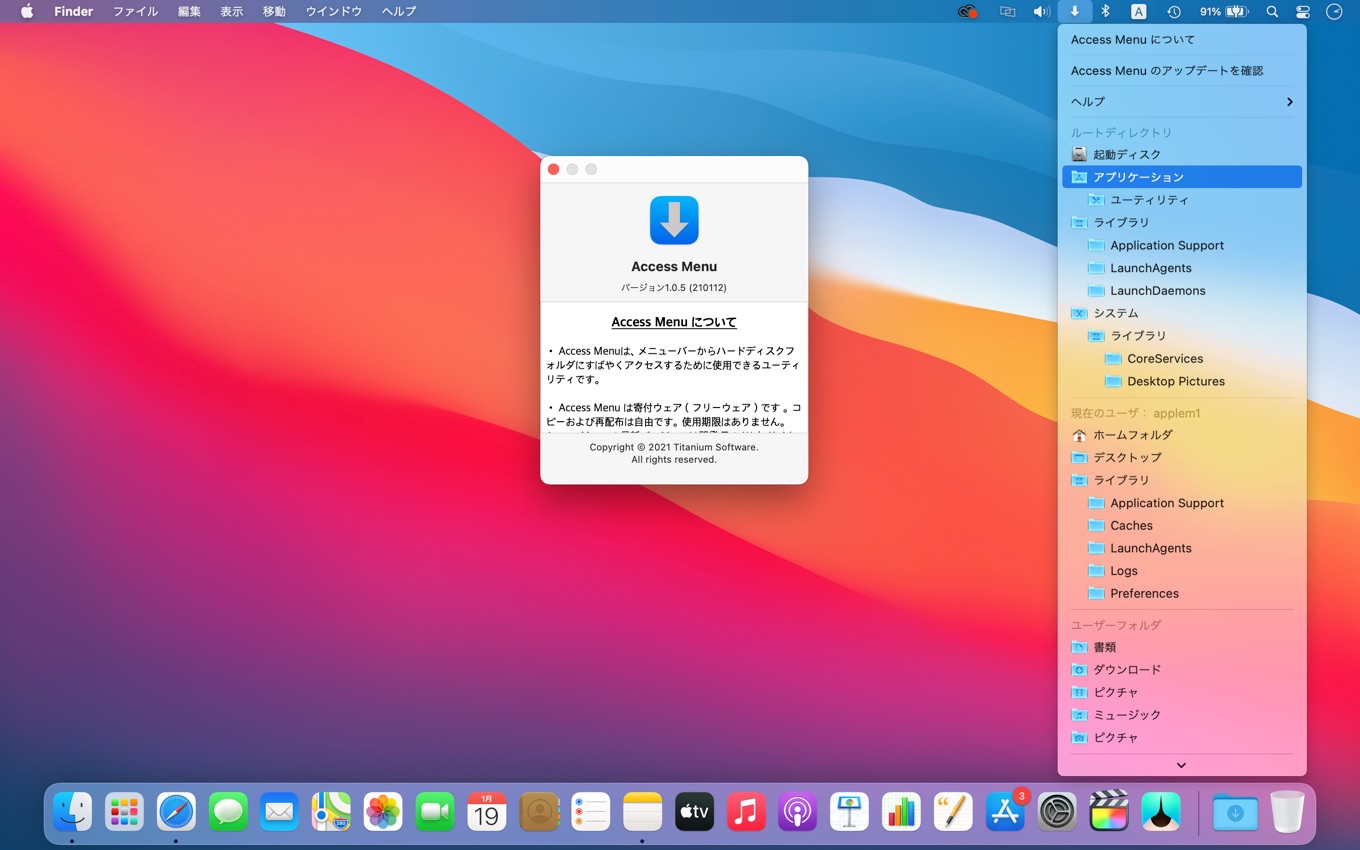Screen dimensions: 1360x850
Task: Open Messages from the Dock
Action: pyautogui.click(x=228, y=811)
